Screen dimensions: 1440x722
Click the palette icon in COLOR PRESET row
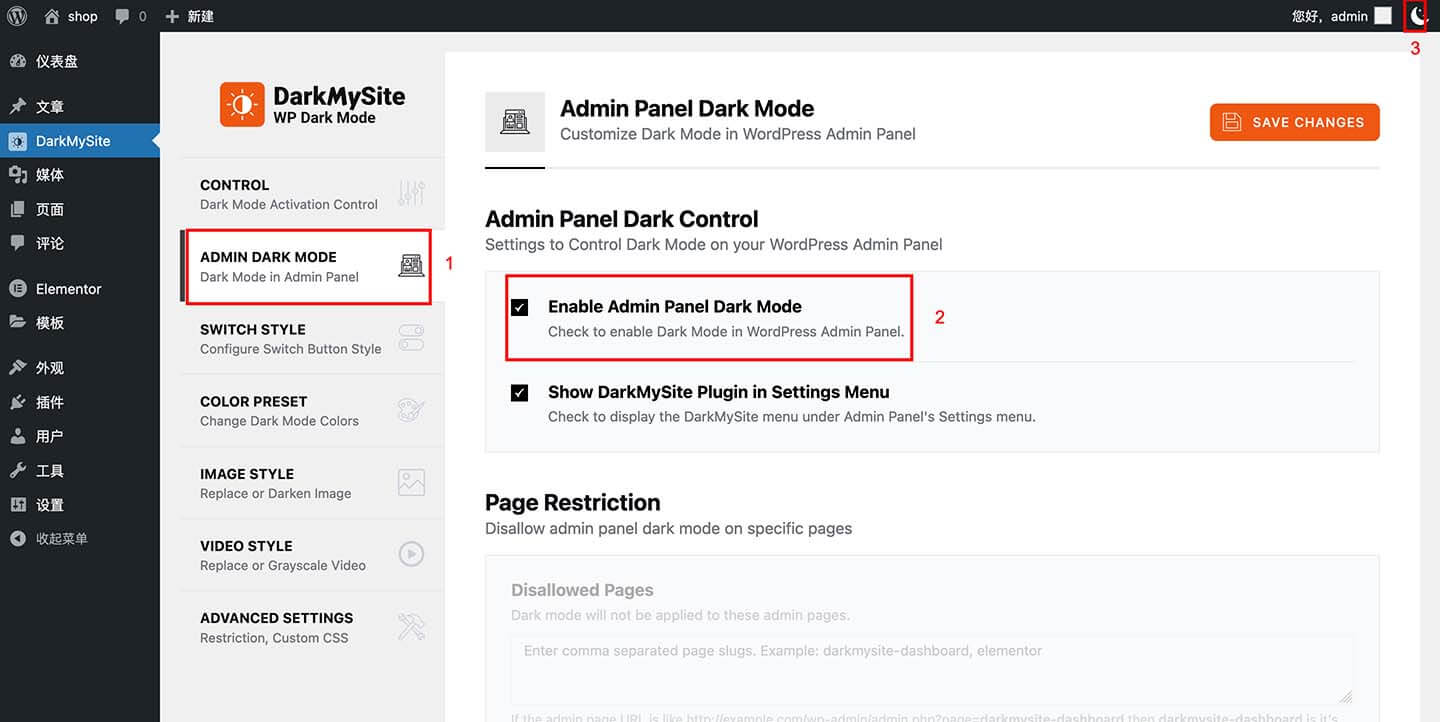point(411,410)
